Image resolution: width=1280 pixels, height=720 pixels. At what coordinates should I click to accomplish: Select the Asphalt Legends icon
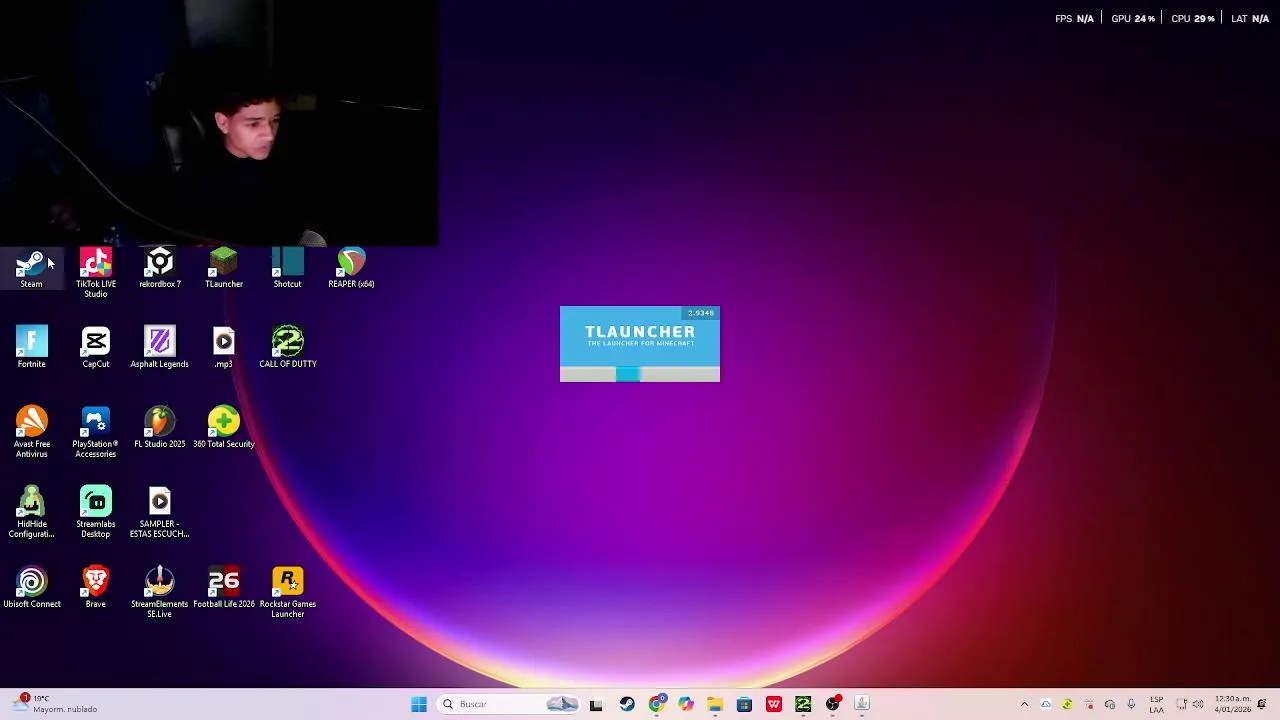click(x=160, y=347)
